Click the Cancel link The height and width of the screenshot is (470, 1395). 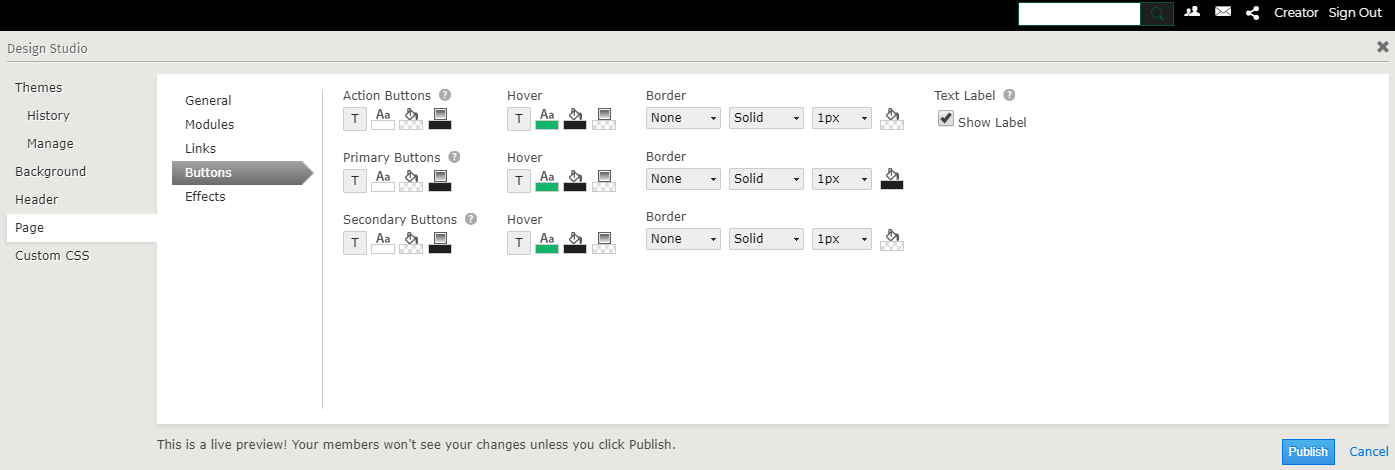[x=1369, y=452]
